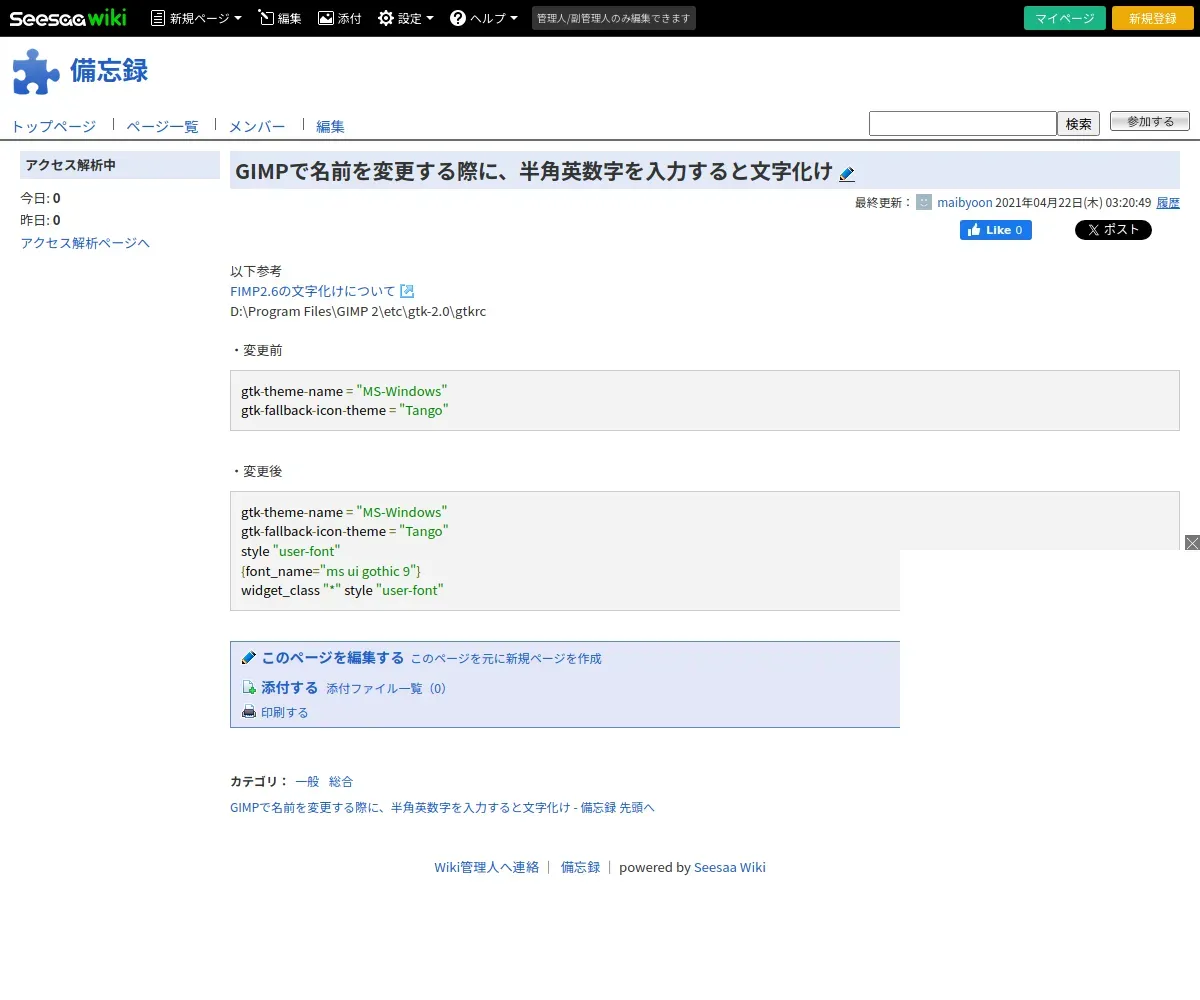Open the ページ一覧 tab
This screenshot has width=1200, height=1000.
point(162,126)
